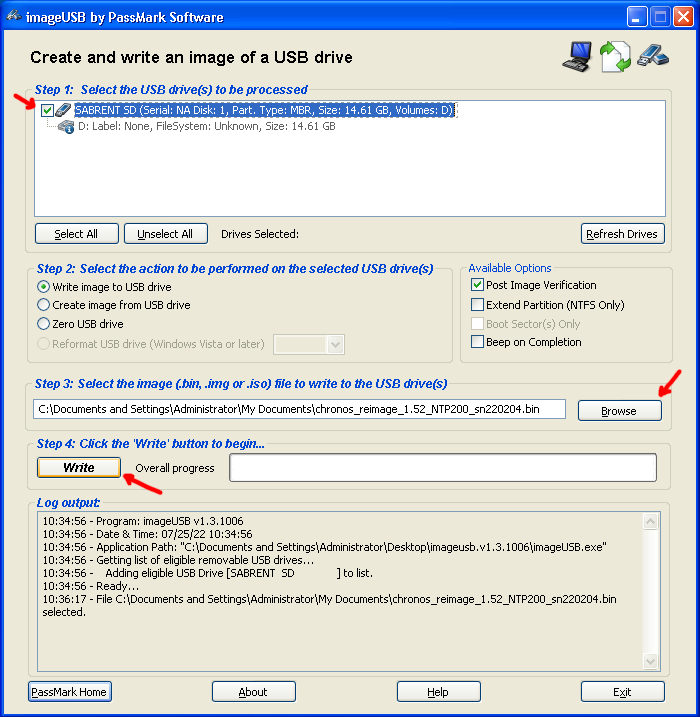Open the About dialog
Viewport: 700px width, 717px height.
click(x=254, y=691)
